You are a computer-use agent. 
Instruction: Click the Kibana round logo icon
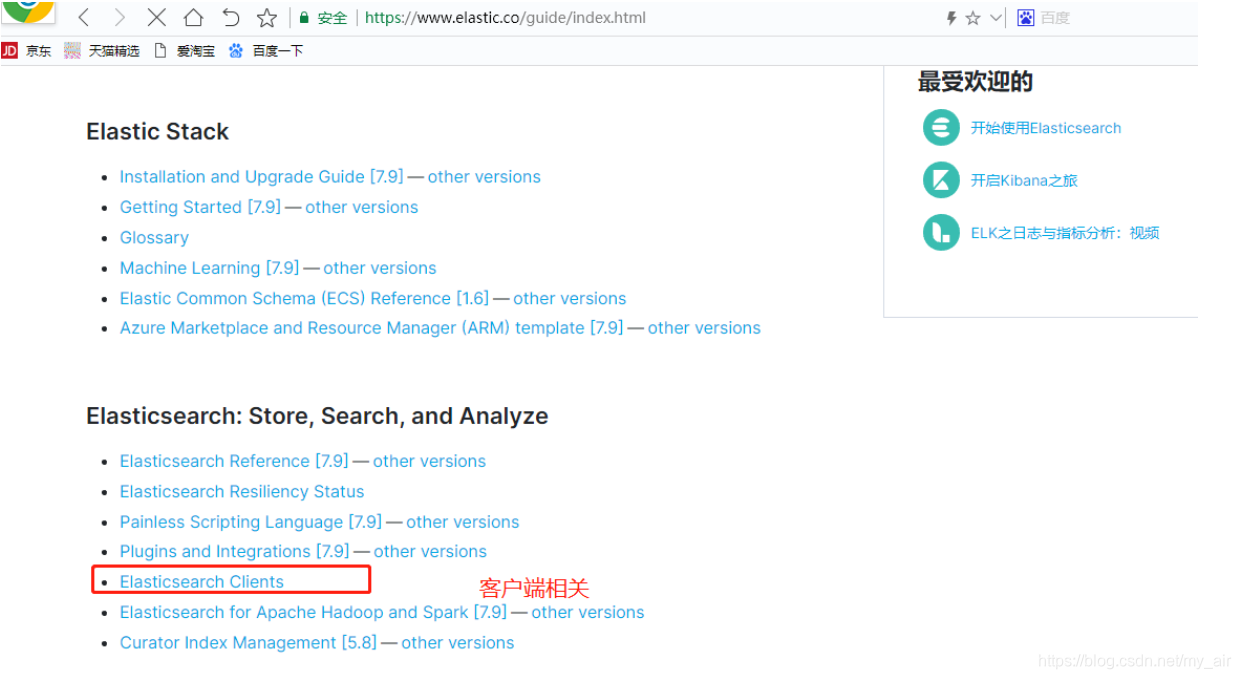[x=941, y=180]
